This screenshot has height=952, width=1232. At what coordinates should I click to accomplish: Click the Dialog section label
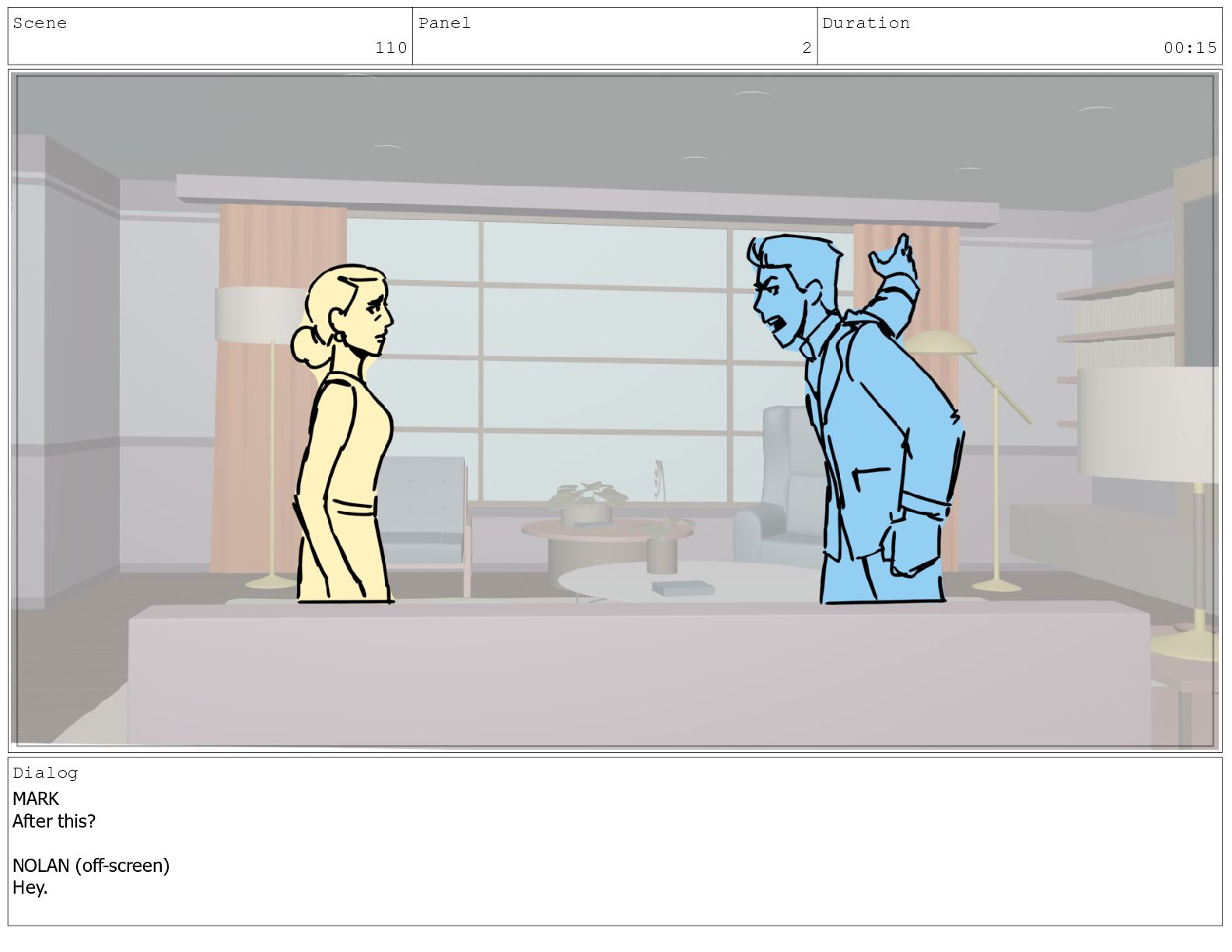click(x=45, y=772)
